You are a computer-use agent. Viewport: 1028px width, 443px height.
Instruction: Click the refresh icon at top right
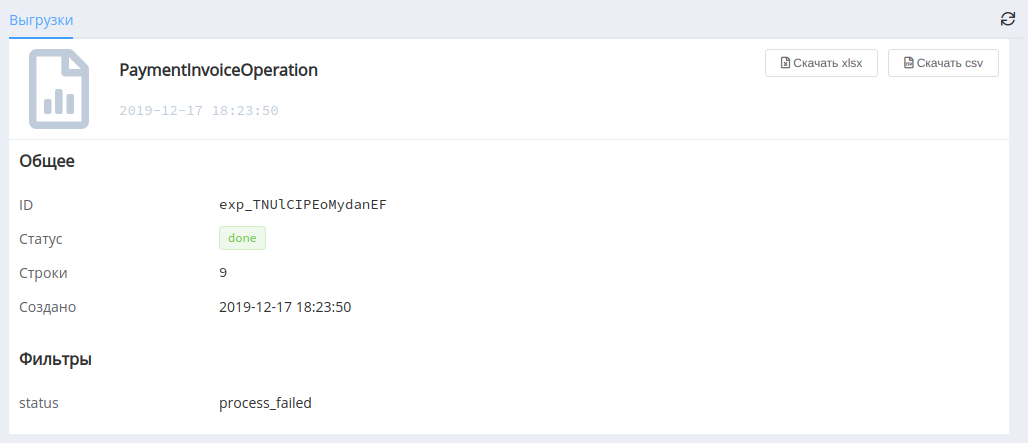point(1008,20)
